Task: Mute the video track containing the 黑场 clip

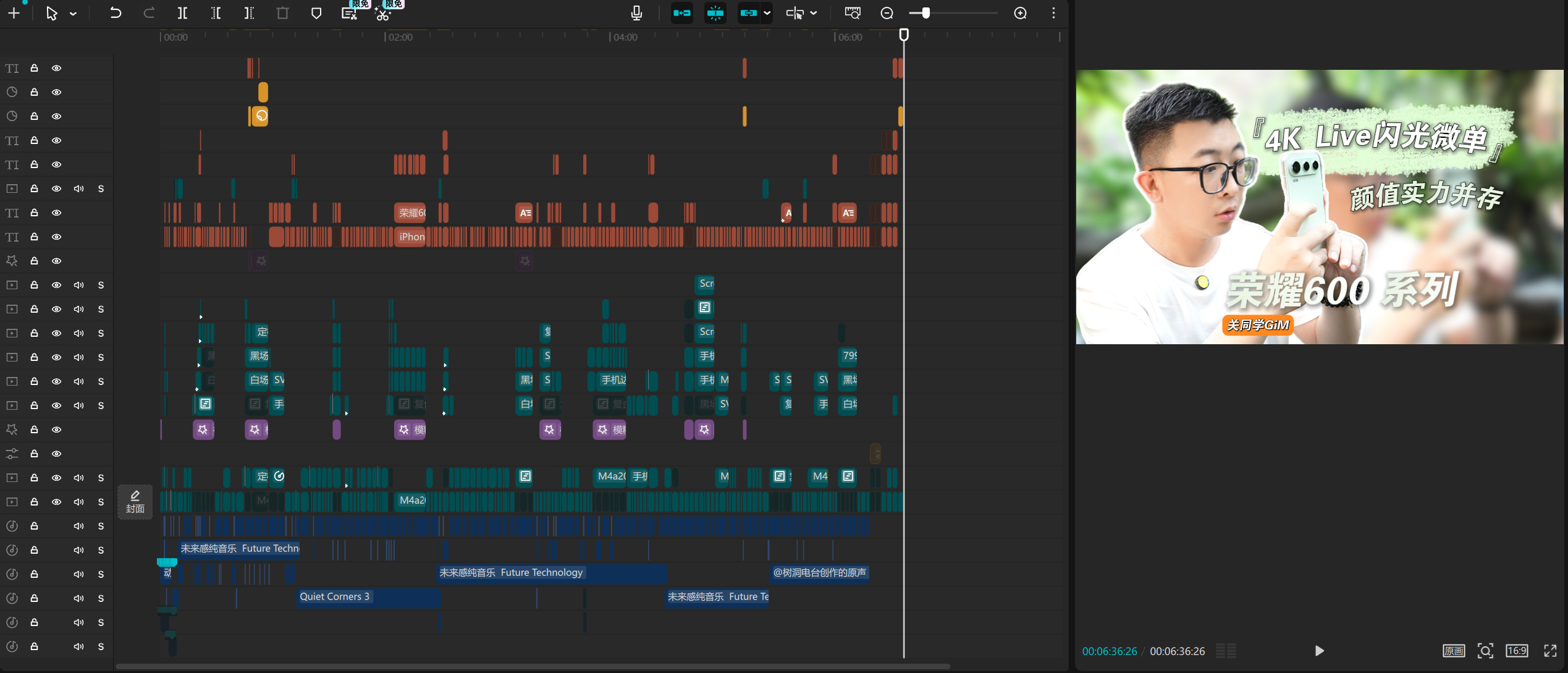Action: tap(78, 357)
